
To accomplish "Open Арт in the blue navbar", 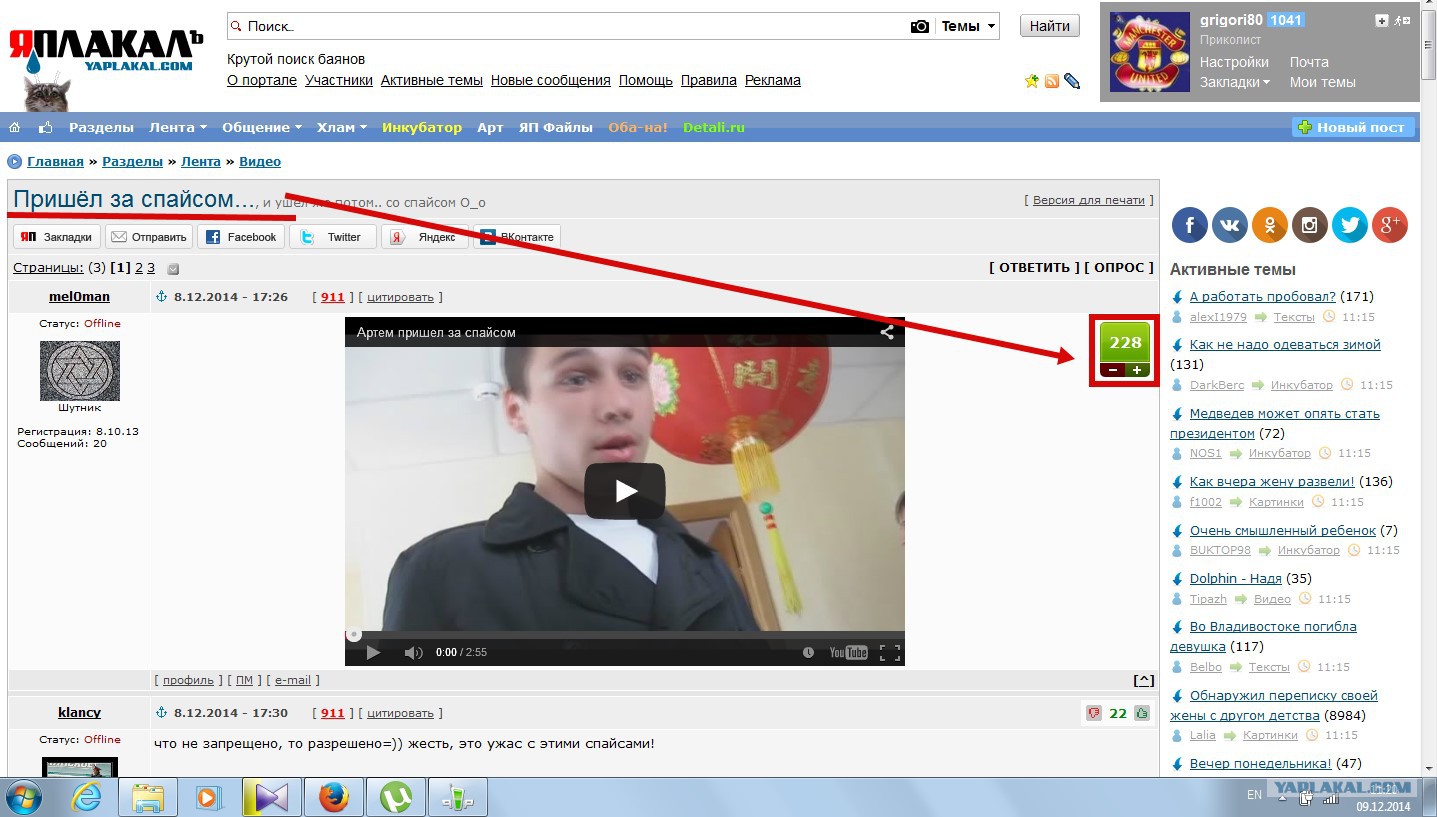I will (490, 127).
